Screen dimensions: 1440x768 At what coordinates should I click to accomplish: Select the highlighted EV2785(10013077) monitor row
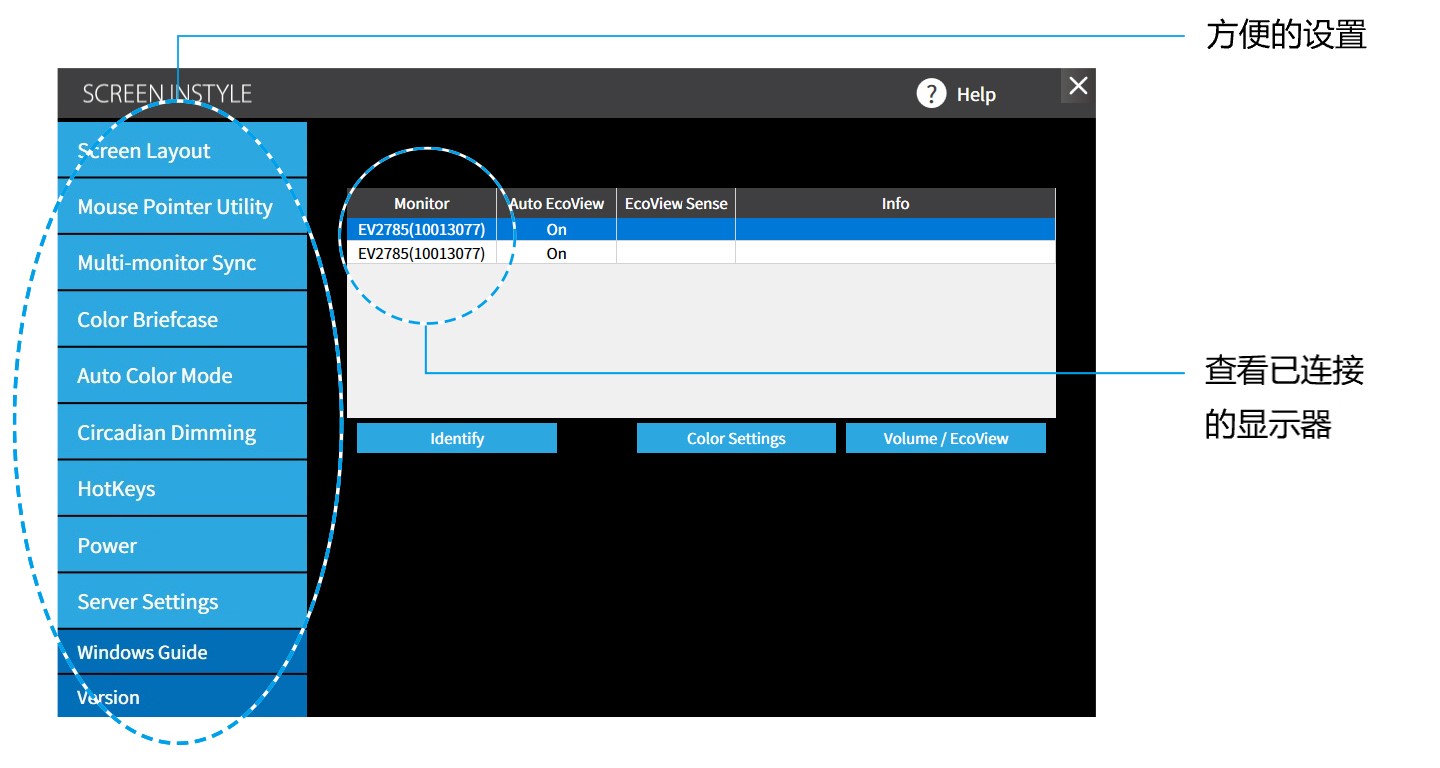(x=701, y=229)
